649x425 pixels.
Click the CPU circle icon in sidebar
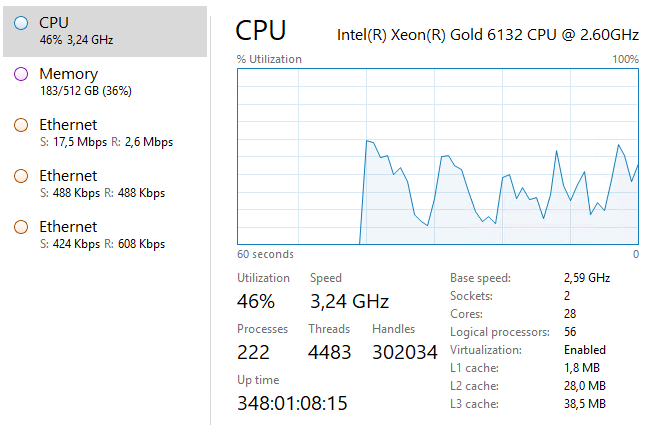point(21,22)
